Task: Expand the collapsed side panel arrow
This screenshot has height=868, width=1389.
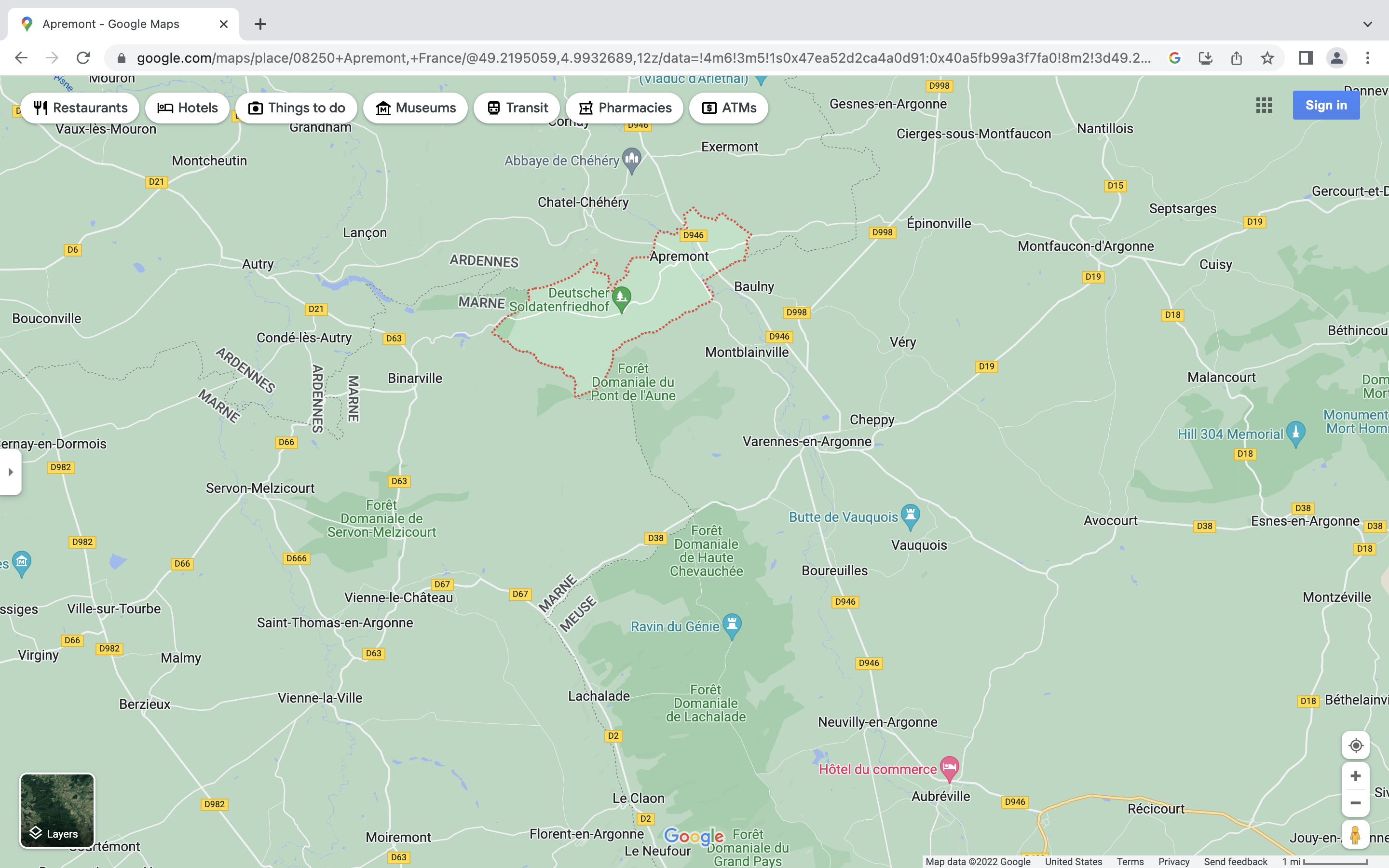Action: pyautogui.click(x=10, y=472)
